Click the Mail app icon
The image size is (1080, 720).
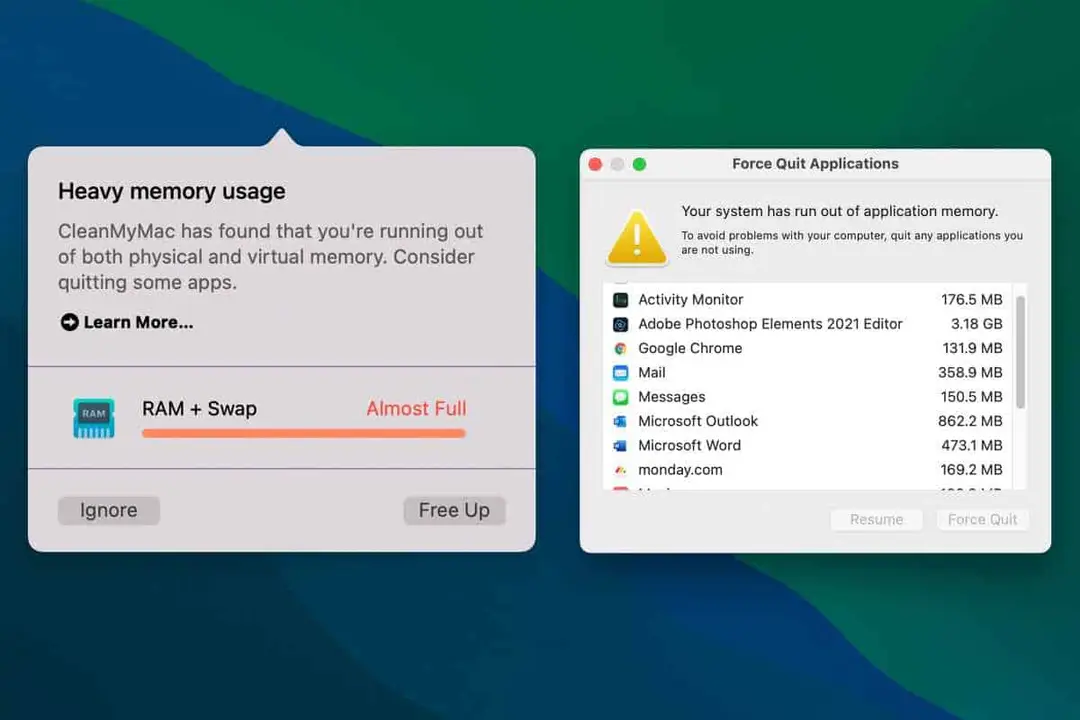tap(621, 373)
